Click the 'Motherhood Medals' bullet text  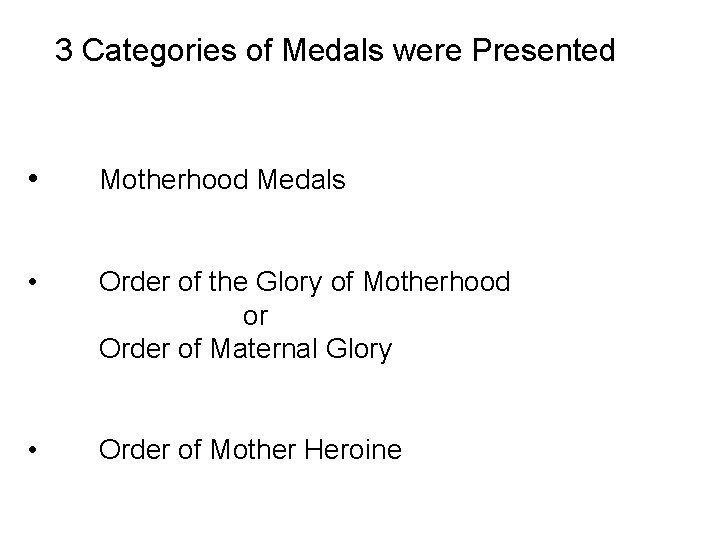point(222,181)
